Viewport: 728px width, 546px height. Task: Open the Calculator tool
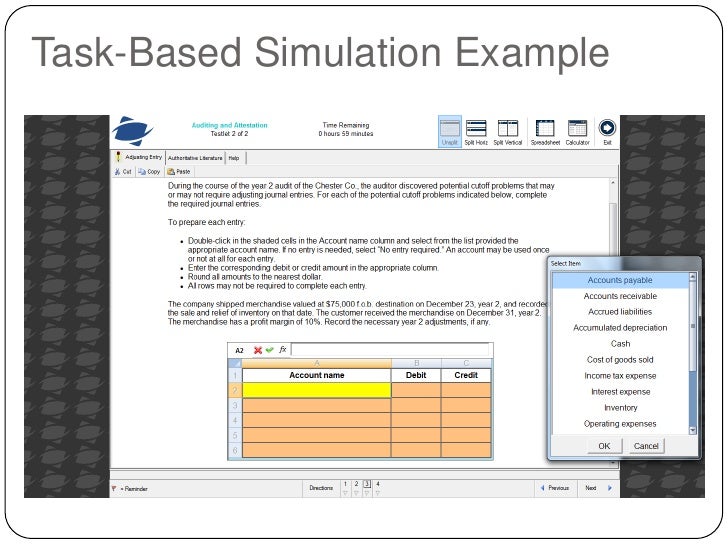[x=577, y=129]
